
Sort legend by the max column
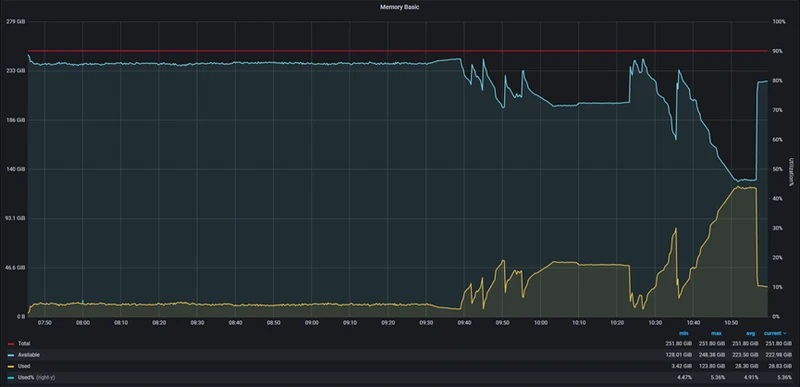tap(715, 333)
